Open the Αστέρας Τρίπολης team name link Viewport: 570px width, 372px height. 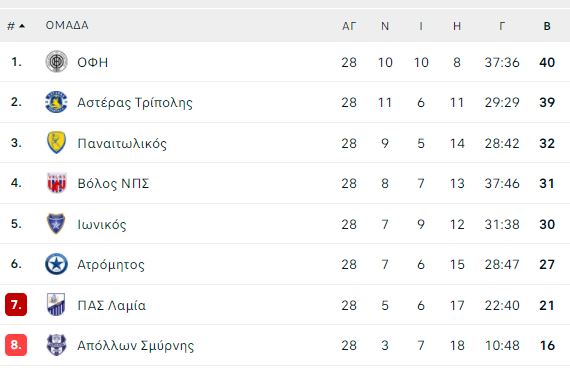pyautogui.click(x=135, y=103)
